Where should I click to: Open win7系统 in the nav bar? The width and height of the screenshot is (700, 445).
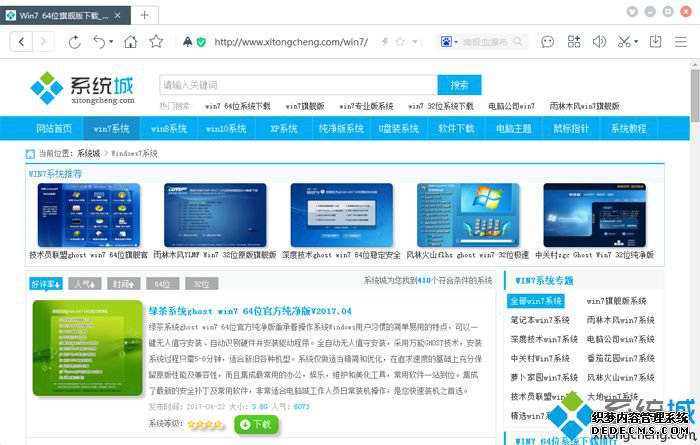(x=112, y=129)
